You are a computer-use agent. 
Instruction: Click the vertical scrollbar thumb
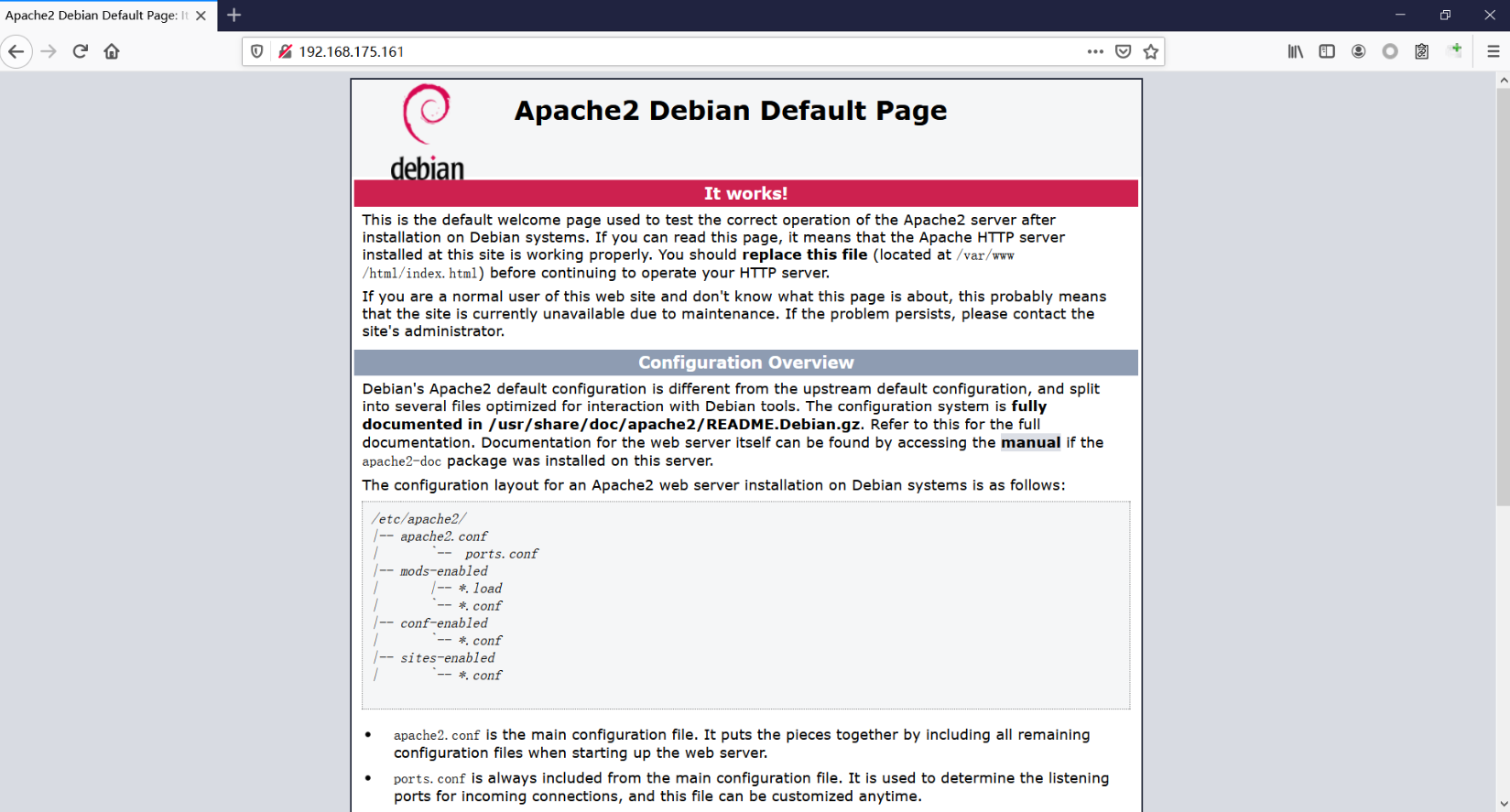[1503, 298]
